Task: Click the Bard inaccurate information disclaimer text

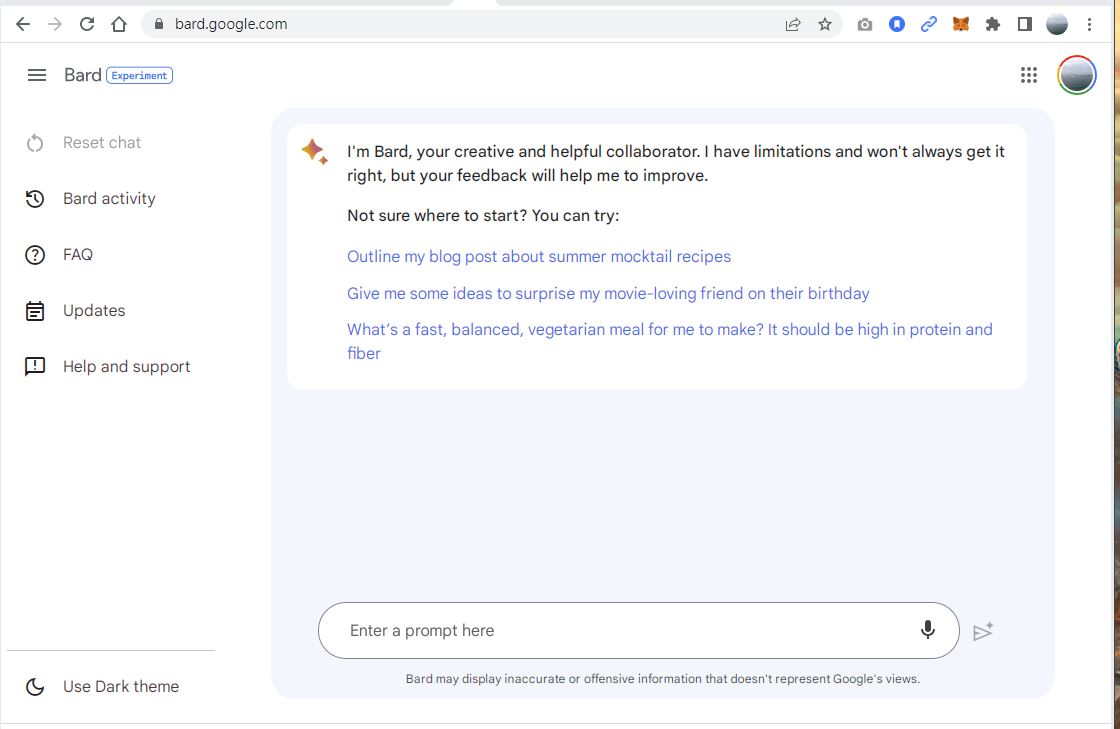Action: coord(663,679)
